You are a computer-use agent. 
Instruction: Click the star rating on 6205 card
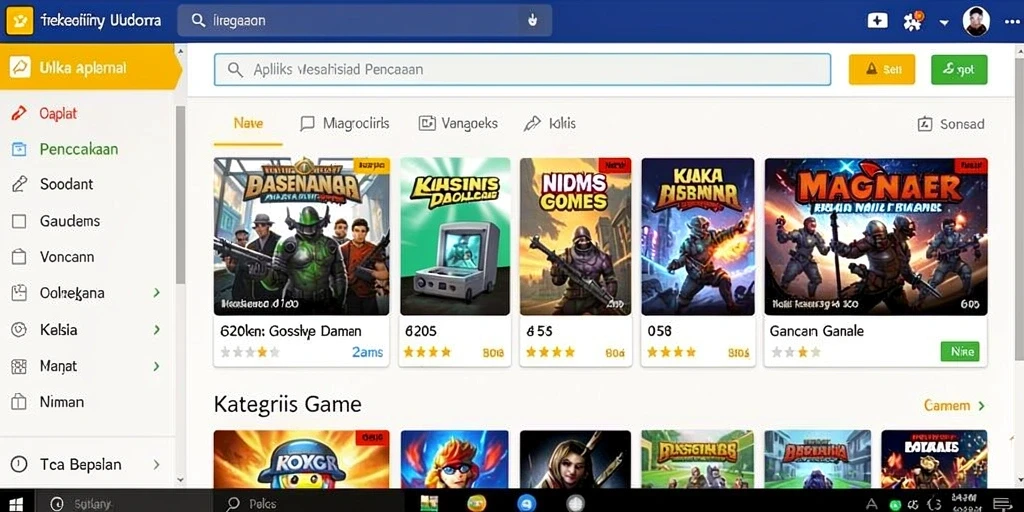427,353
